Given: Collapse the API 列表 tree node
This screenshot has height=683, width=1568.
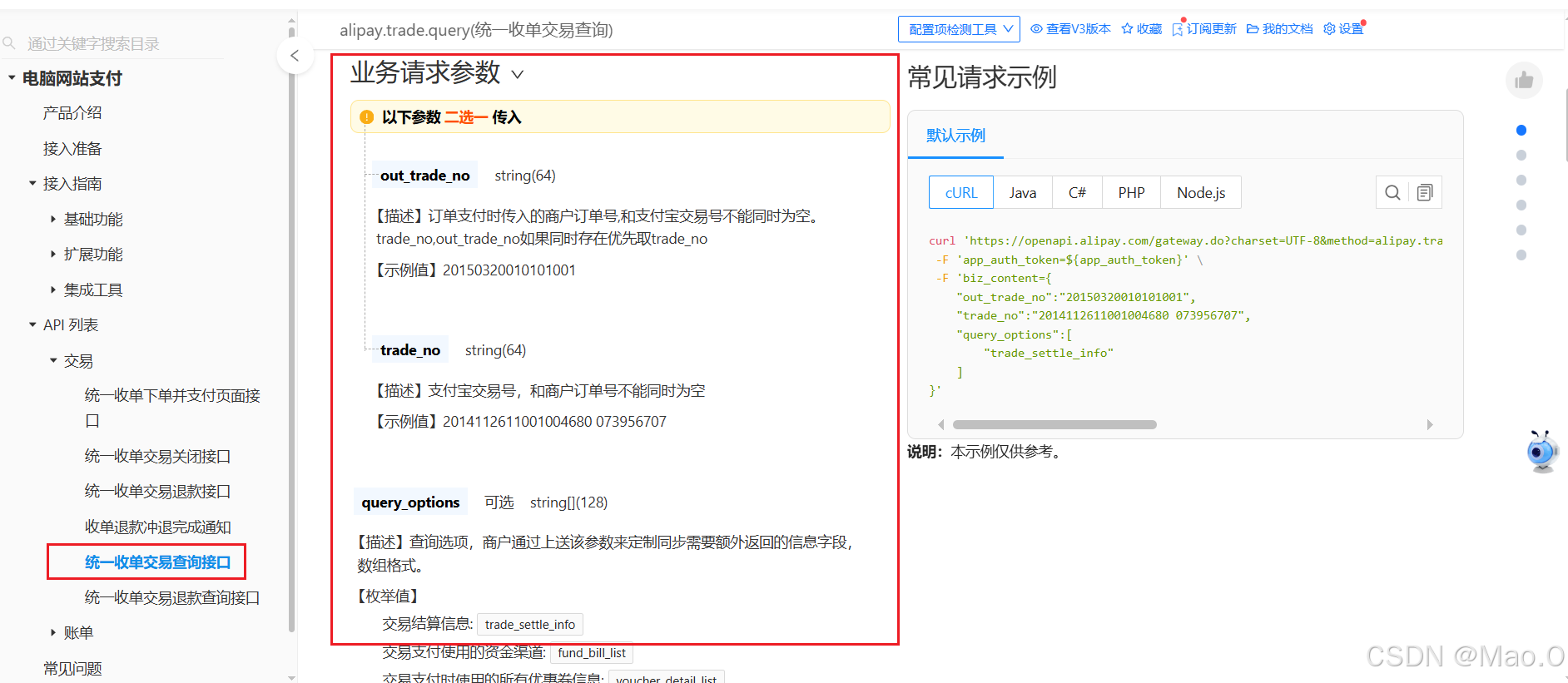Looking at the screenshot, I should 32,324.
